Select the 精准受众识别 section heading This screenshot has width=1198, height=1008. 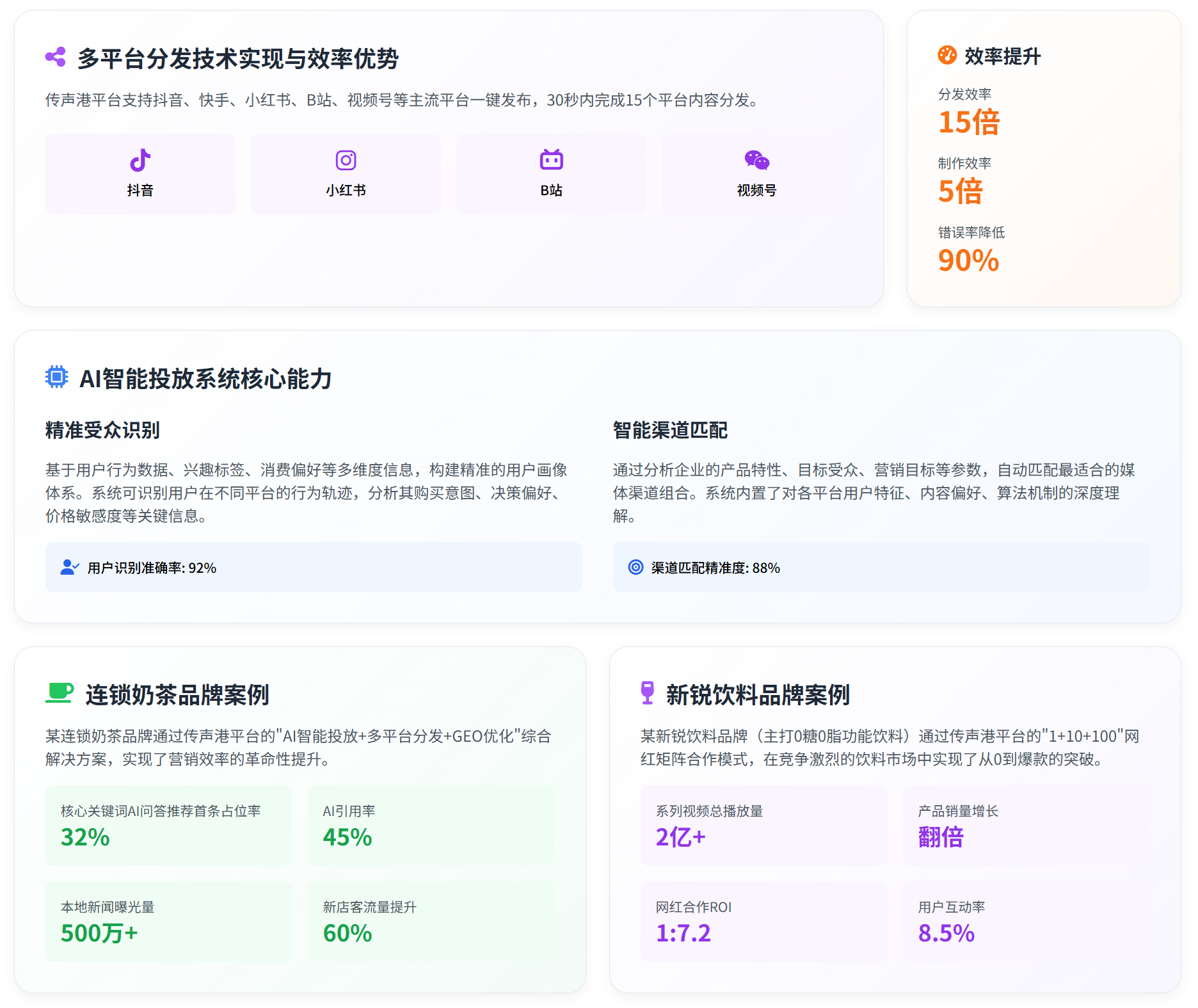click(102, 430)
